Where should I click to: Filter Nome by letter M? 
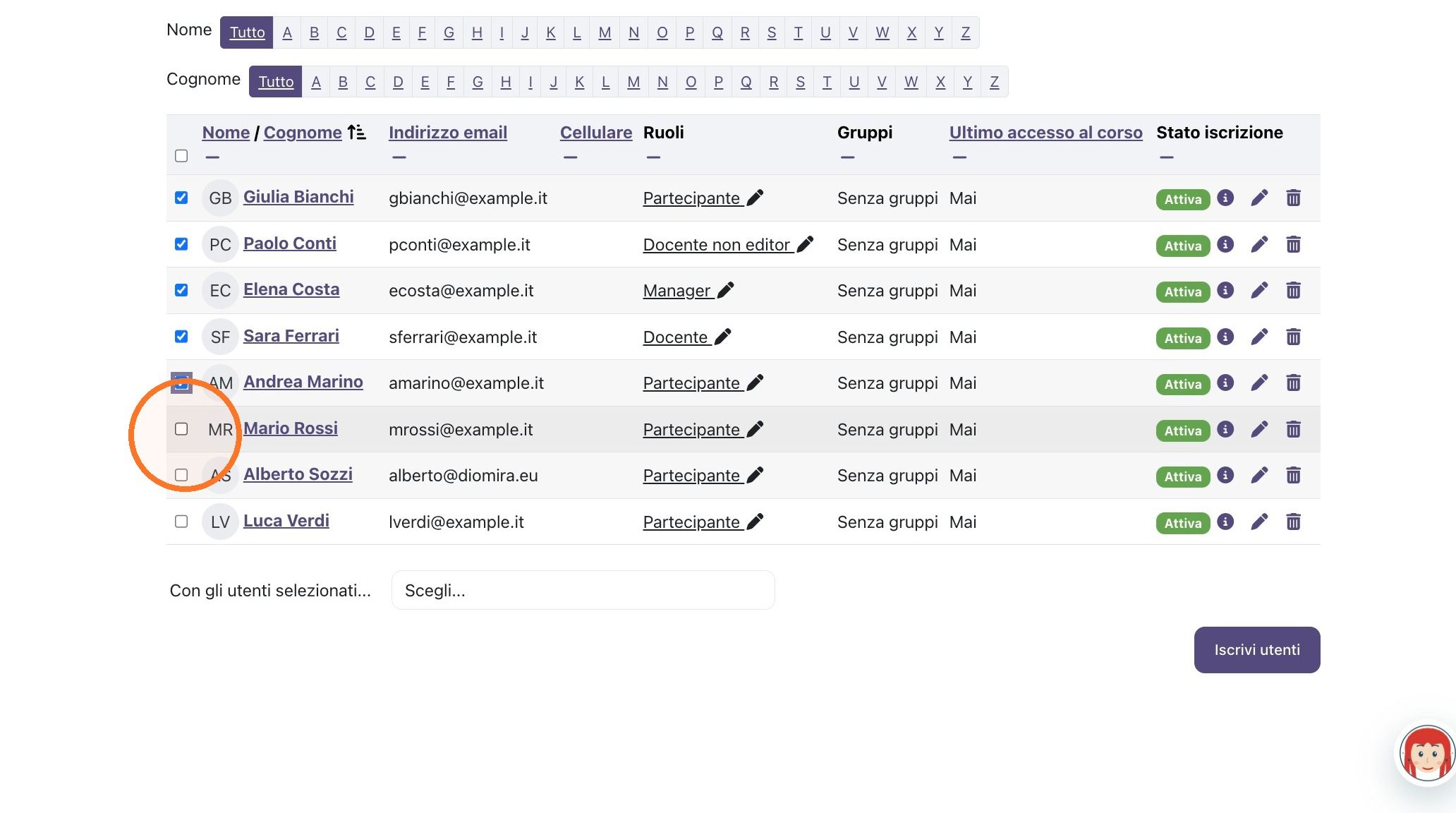(x=605, y=32)
